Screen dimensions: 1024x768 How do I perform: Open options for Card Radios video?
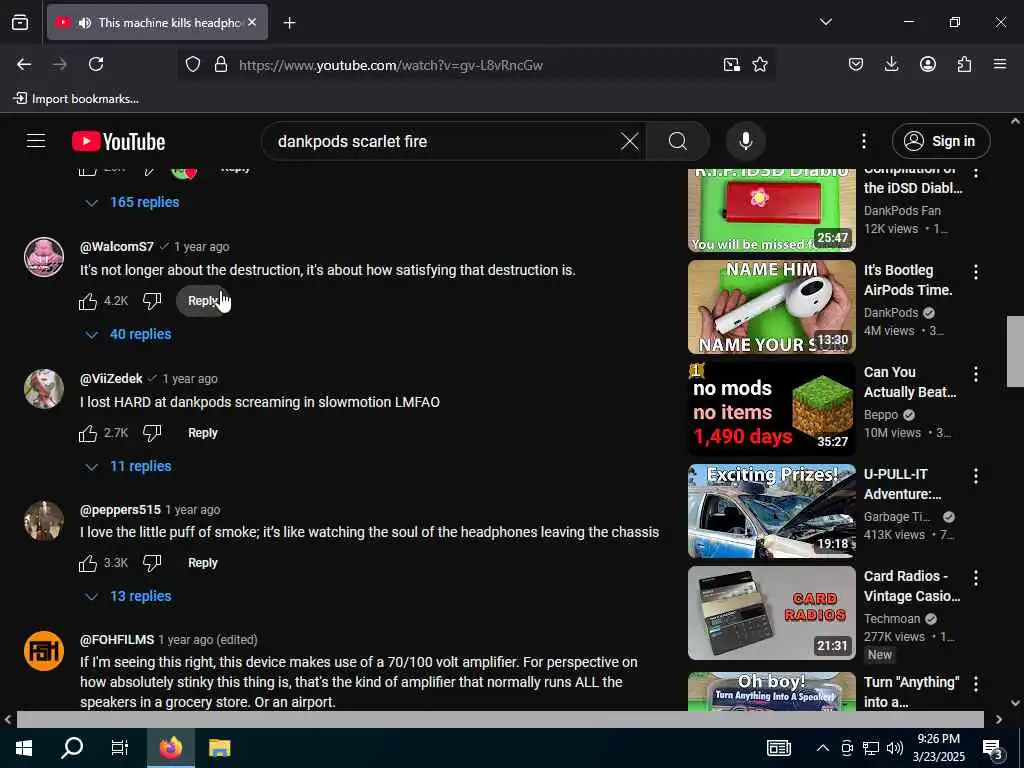click(x=976, y=577)
